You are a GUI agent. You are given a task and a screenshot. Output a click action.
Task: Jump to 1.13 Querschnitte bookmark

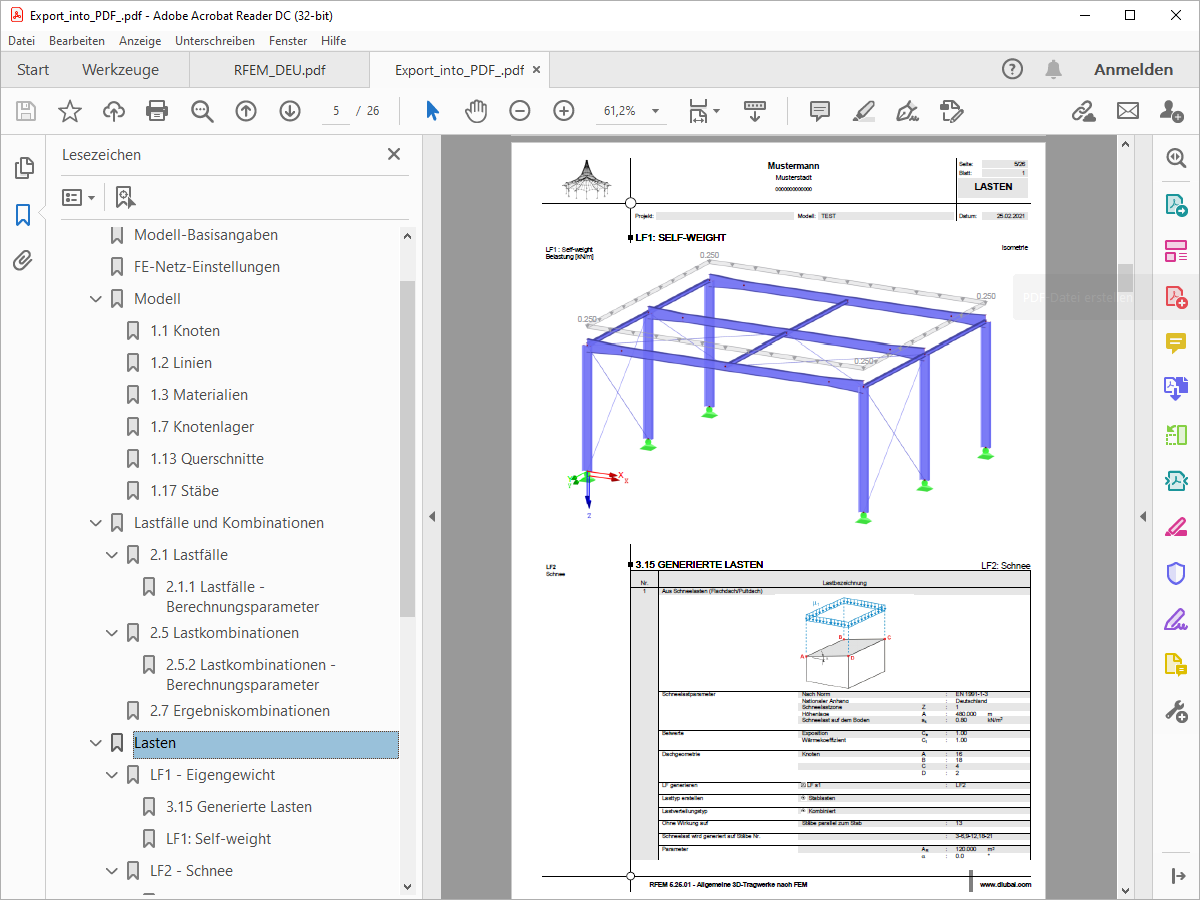click(207, 459)
